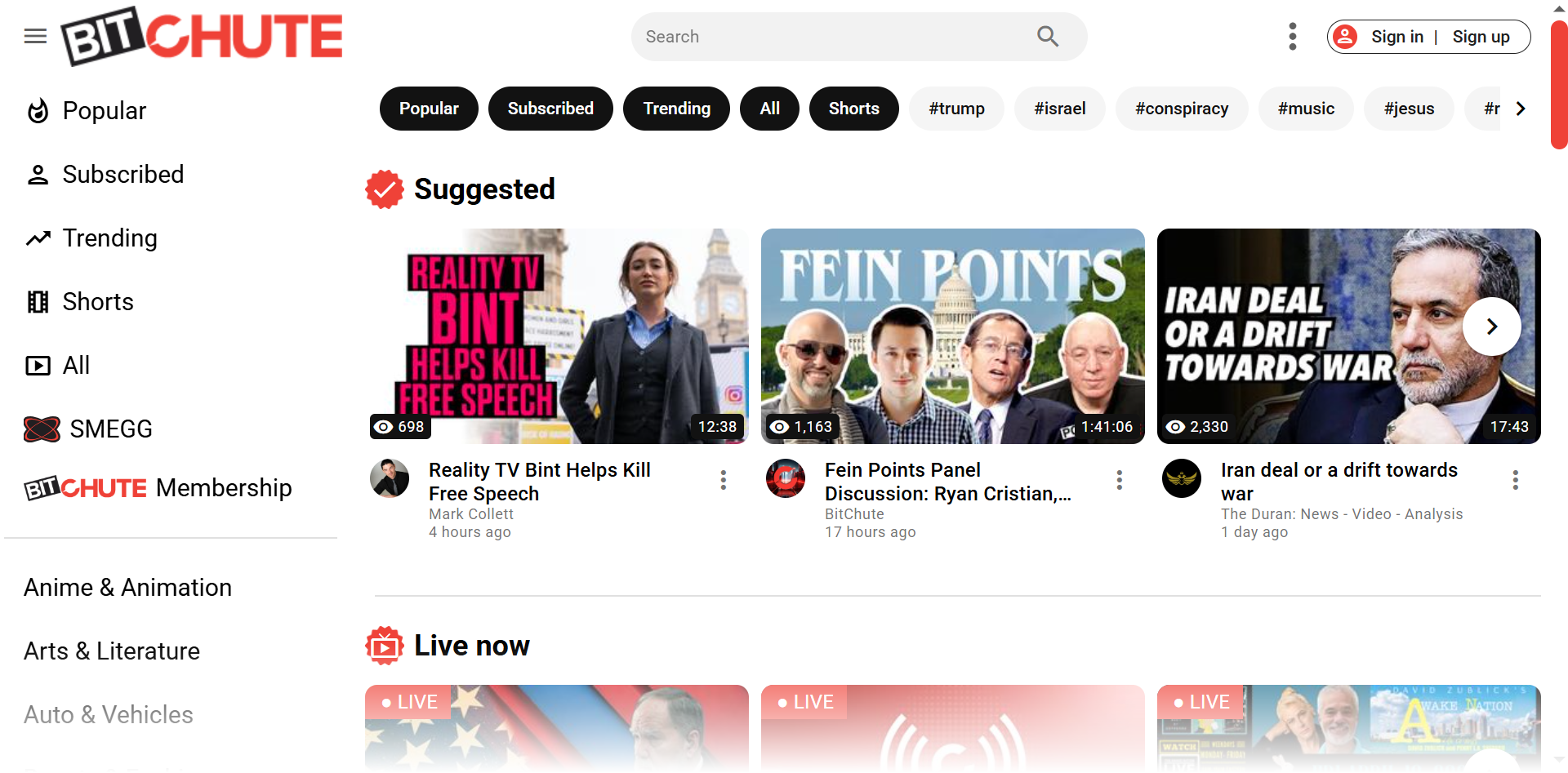
Task: Click the Sign up link
Action: [1481, 37]
